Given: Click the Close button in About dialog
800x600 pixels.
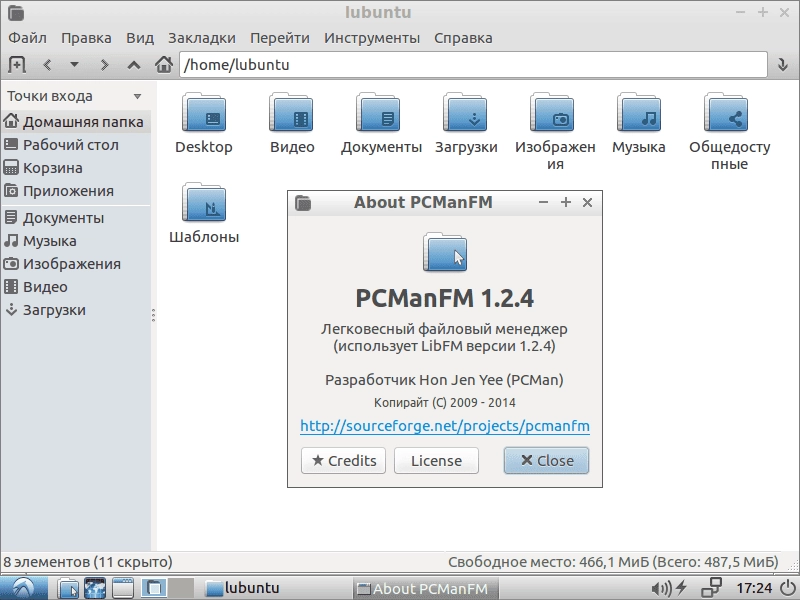Looking at the screenshot, I should point(546,461).
